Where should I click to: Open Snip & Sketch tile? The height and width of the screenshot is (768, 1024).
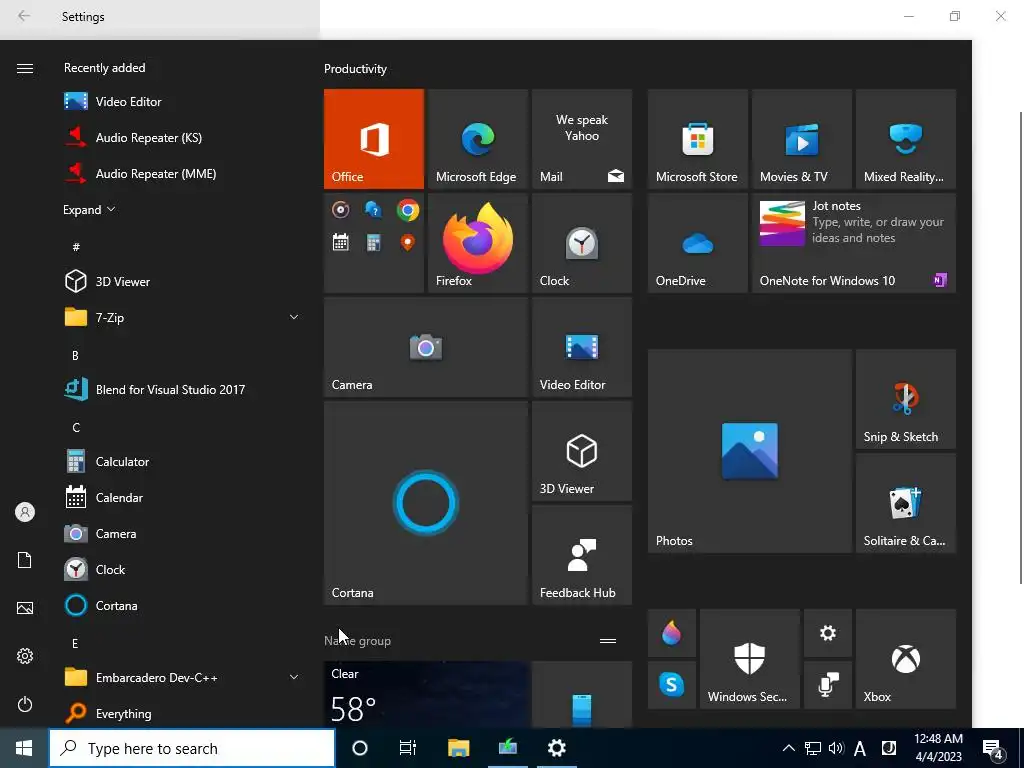point(906,399)
